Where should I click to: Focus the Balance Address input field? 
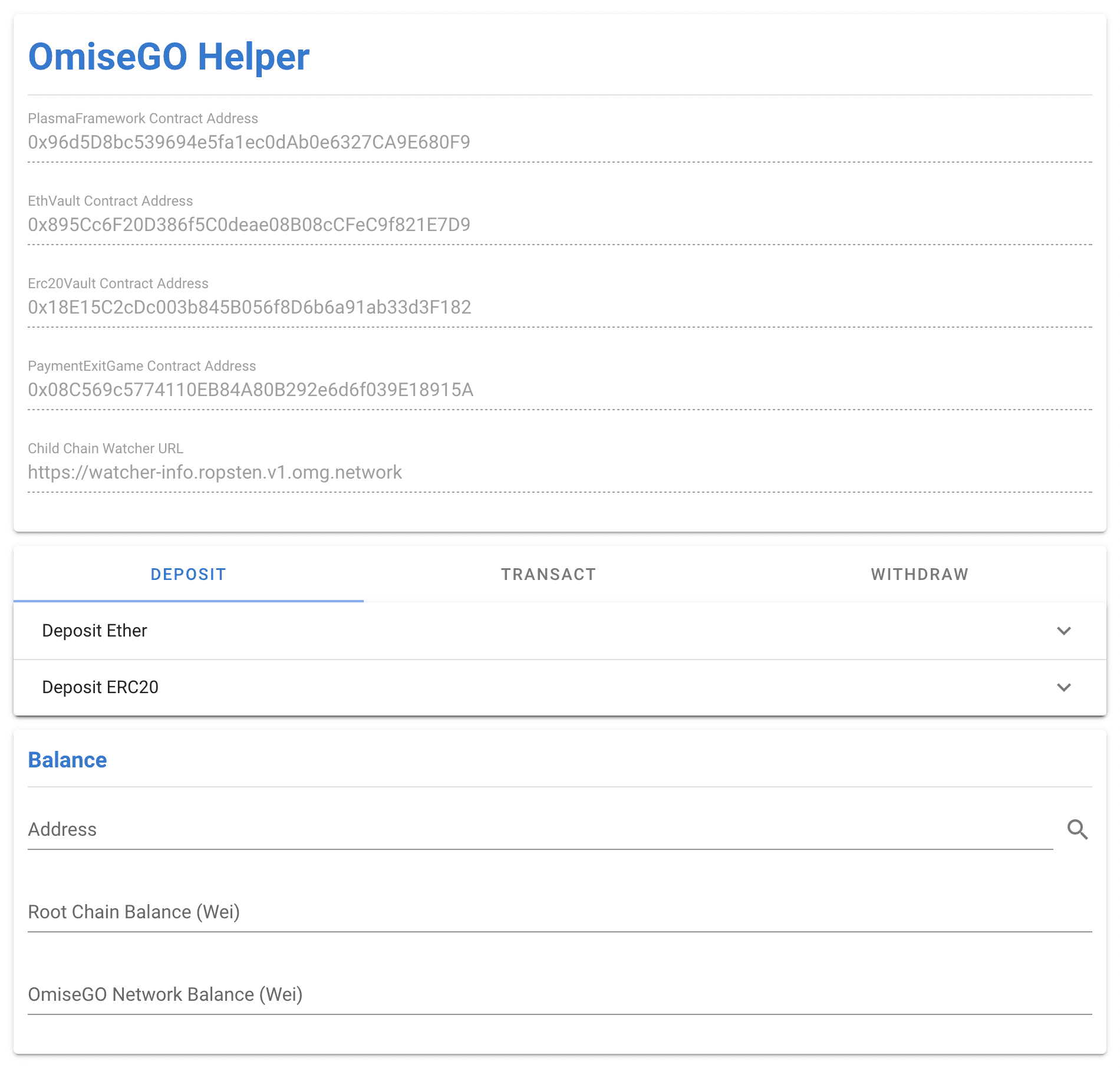coord(541,829)
